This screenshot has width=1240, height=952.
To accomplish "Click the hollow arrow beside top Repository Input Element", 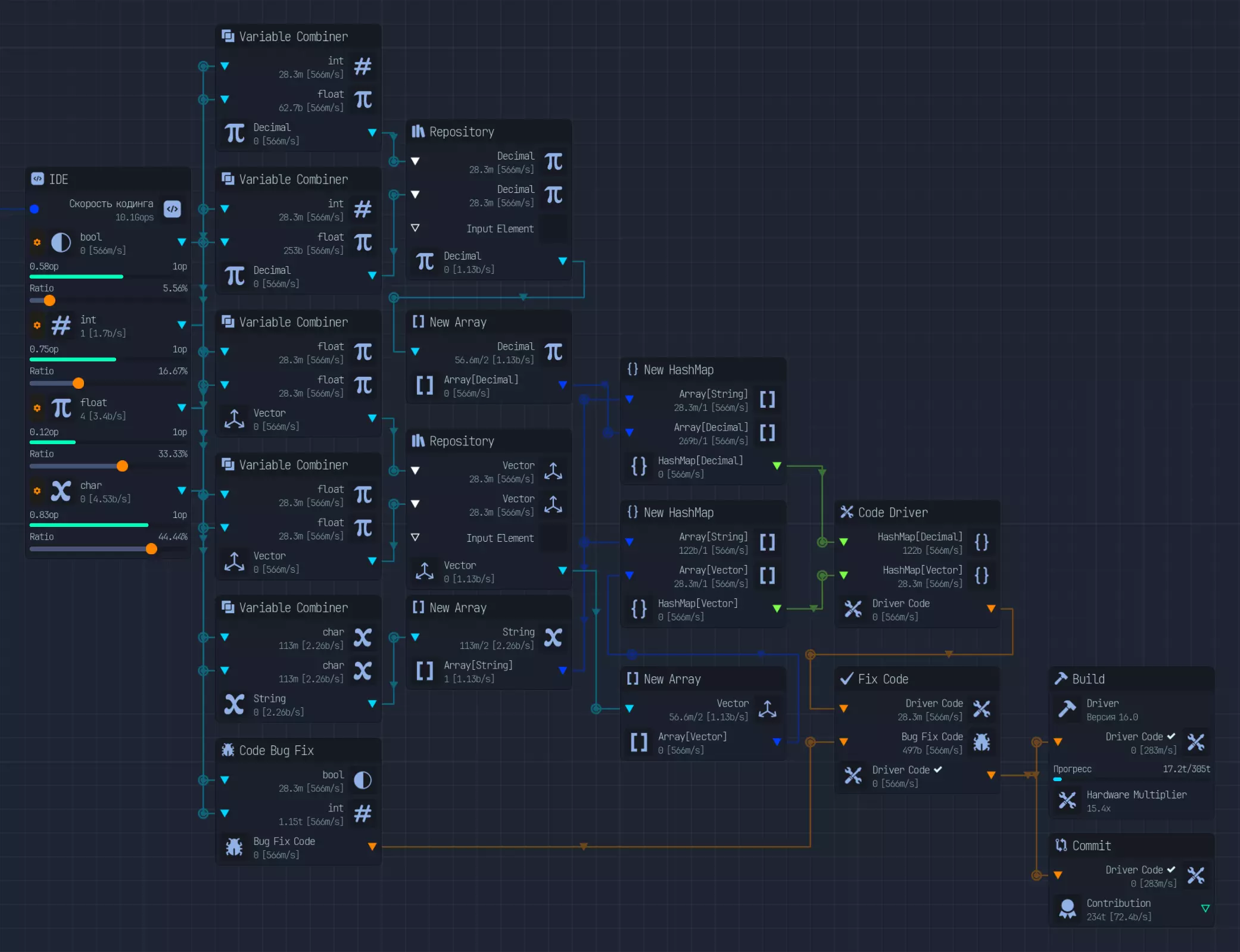I will [x=415, y=228].
